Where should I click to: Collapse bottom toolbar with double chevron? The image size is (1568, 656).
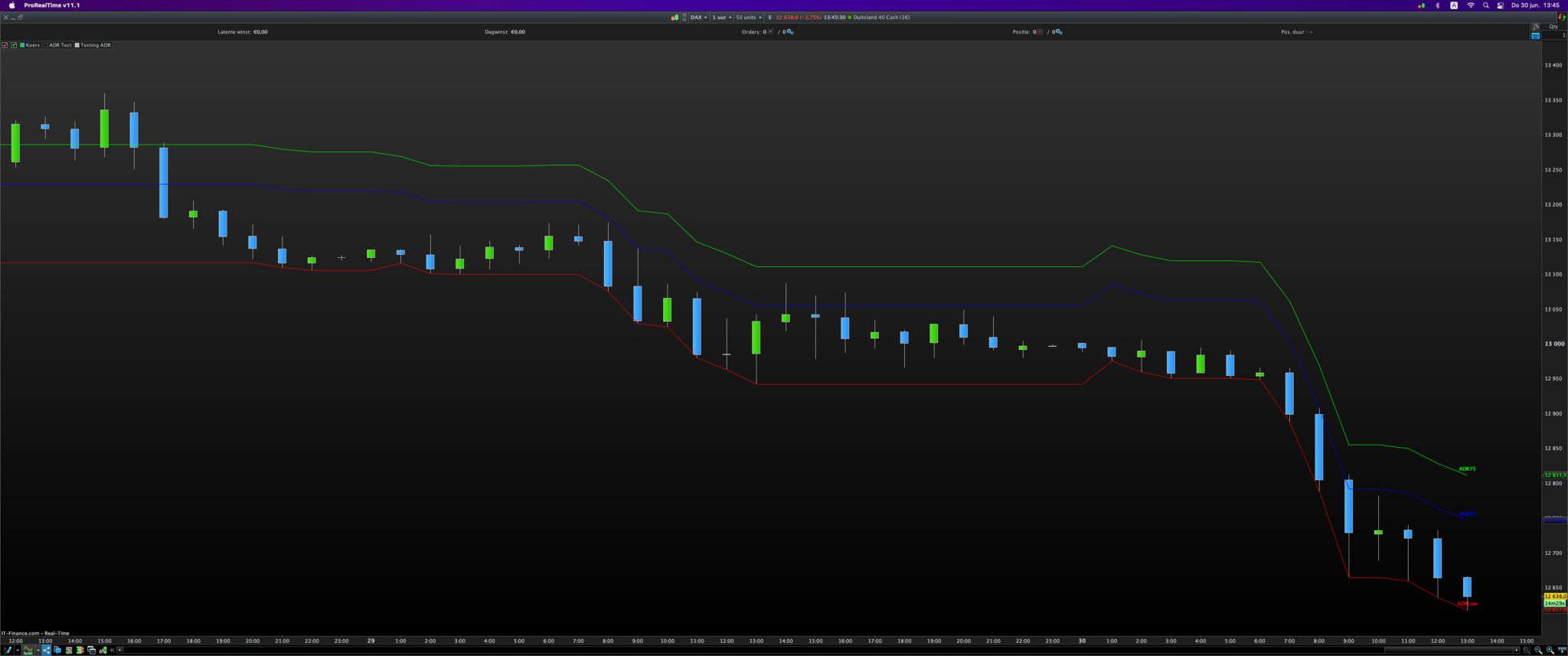click(x=112, y=650)
